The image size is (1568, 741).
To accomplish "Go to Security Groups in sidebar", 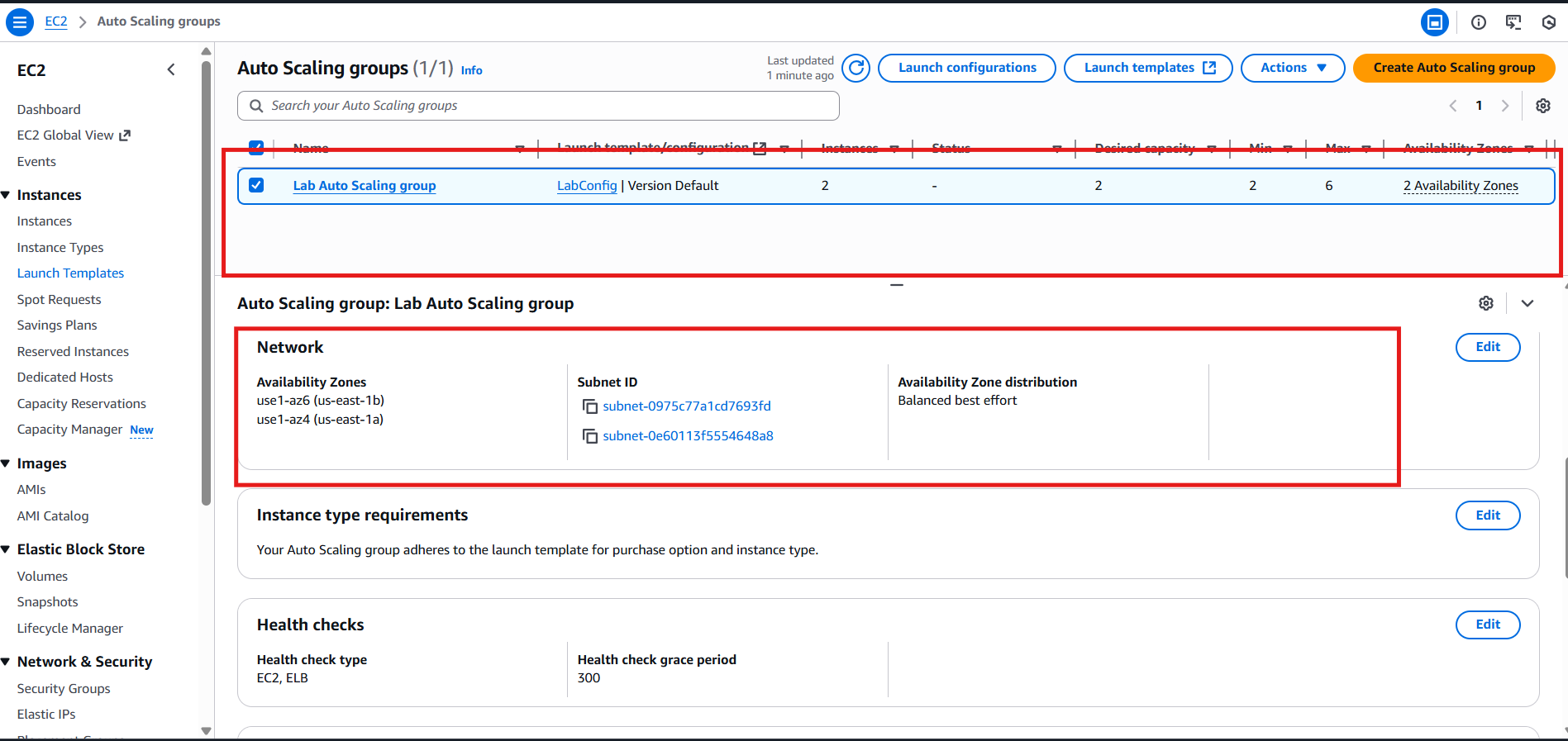I will (x=64, y=688).
